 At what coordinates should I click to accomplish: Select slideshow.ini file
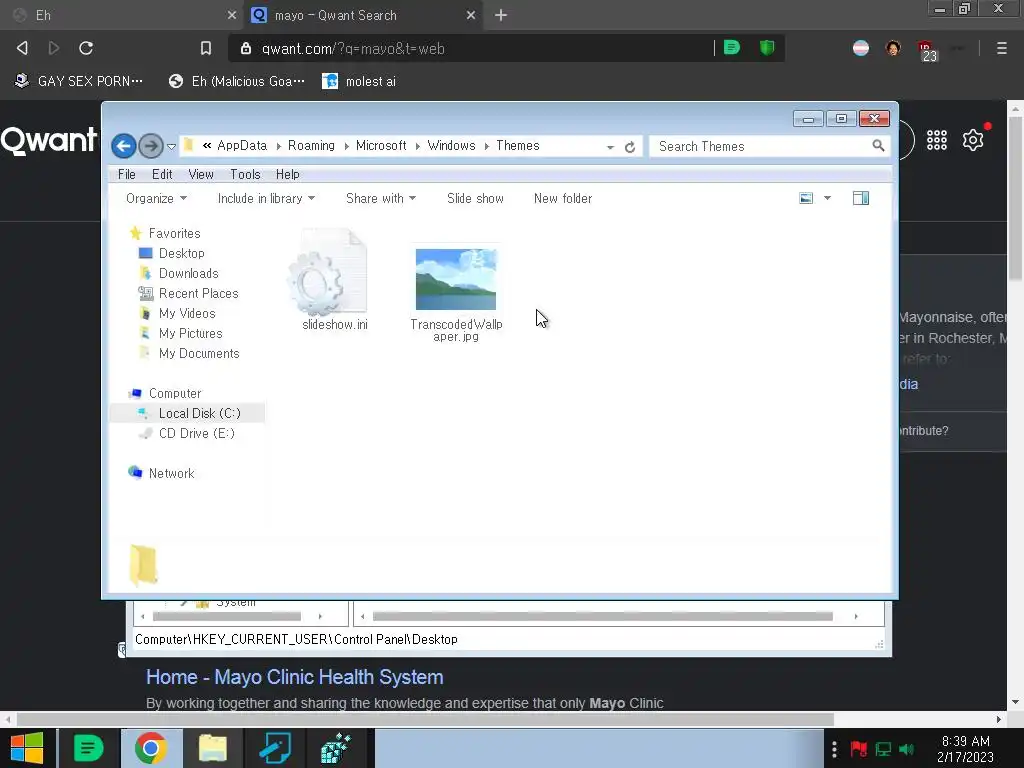(x=334, y=280)
